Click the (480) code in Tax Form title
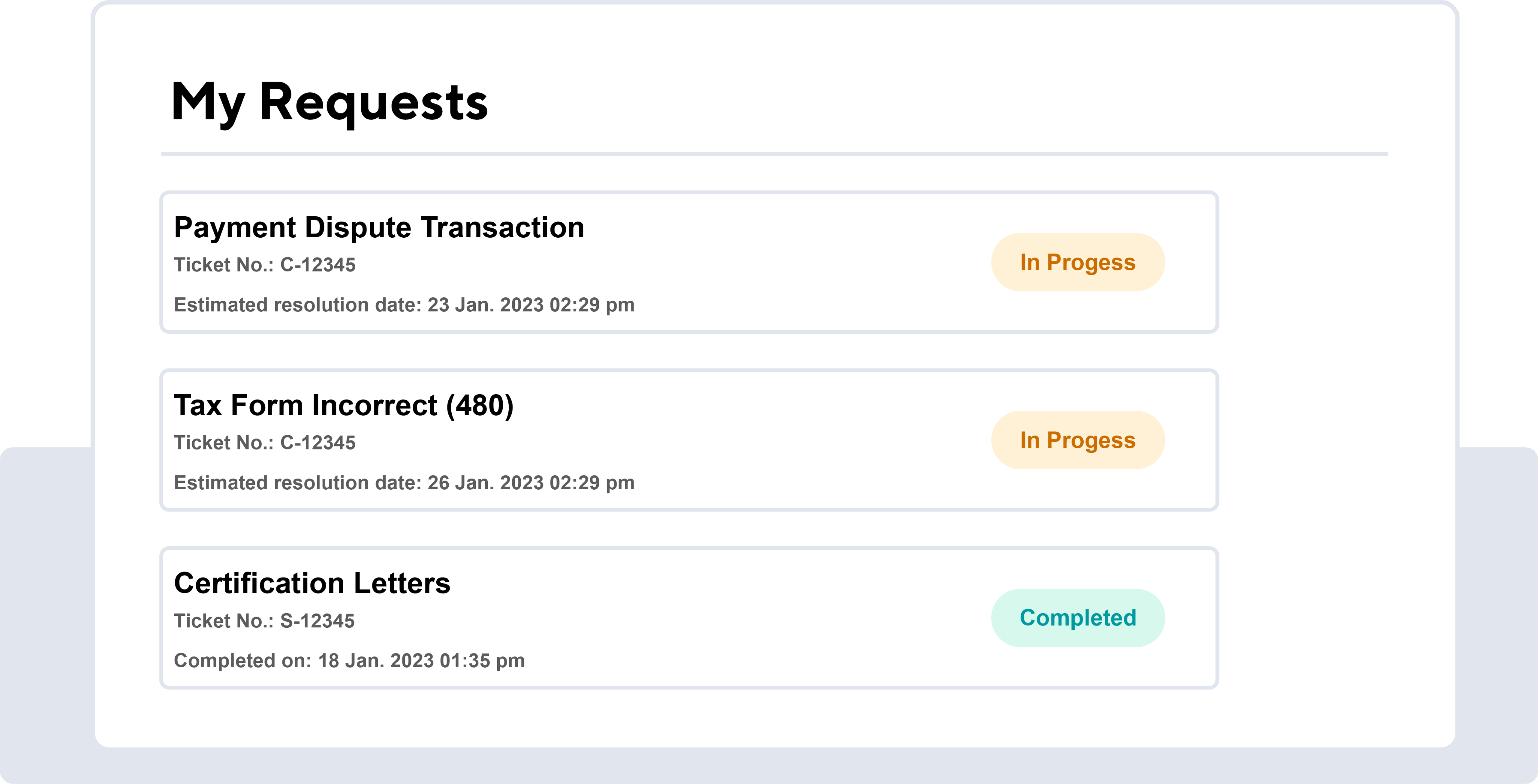The width and height of the screenshot is (1538, 784). [479, 406]
